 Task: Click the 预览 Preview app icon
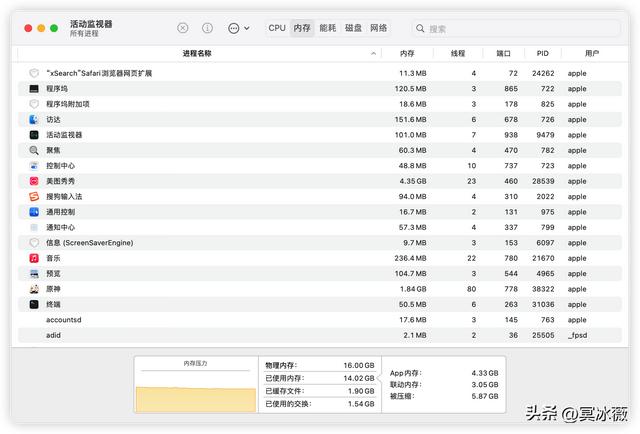(x=34, y=274)
